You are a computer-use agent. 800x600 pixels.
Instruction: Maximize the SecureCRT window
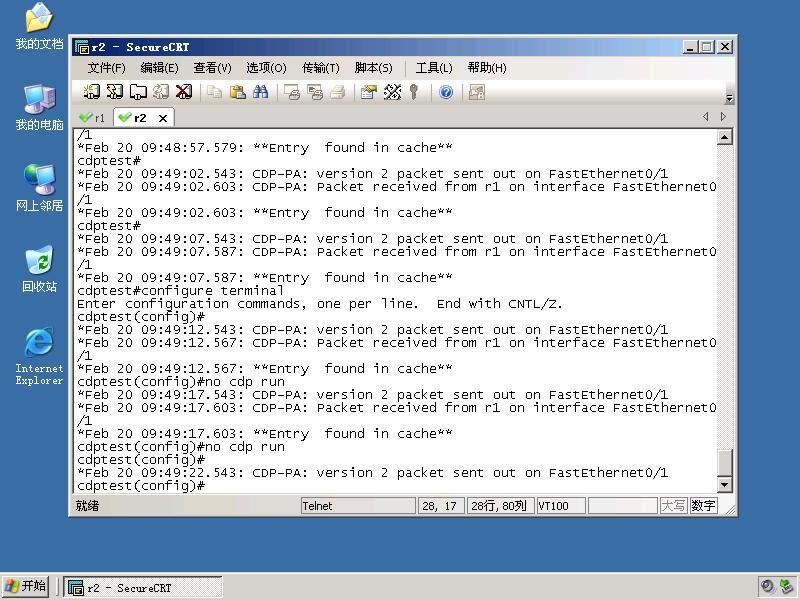[x=707, y=47]
